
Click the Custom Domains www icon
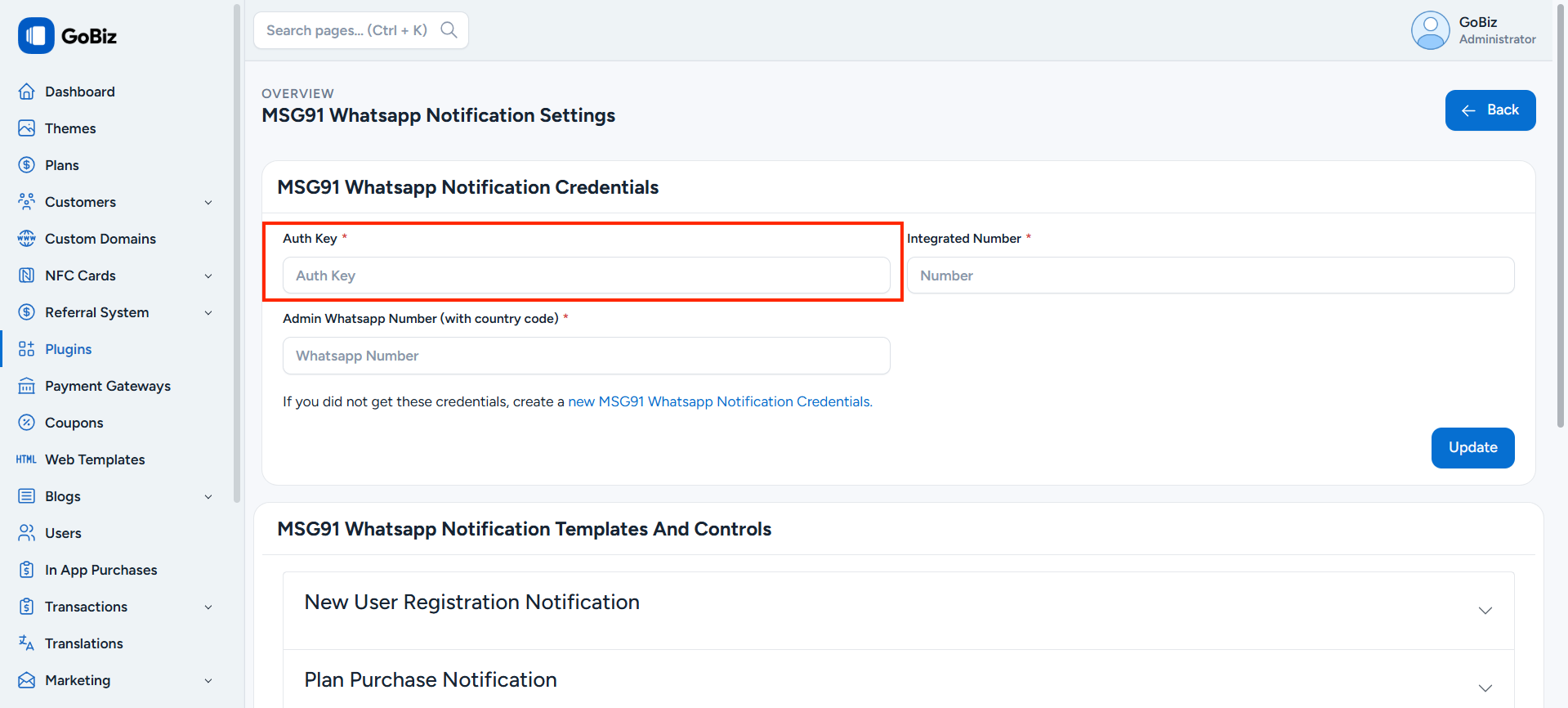(27, 239)
